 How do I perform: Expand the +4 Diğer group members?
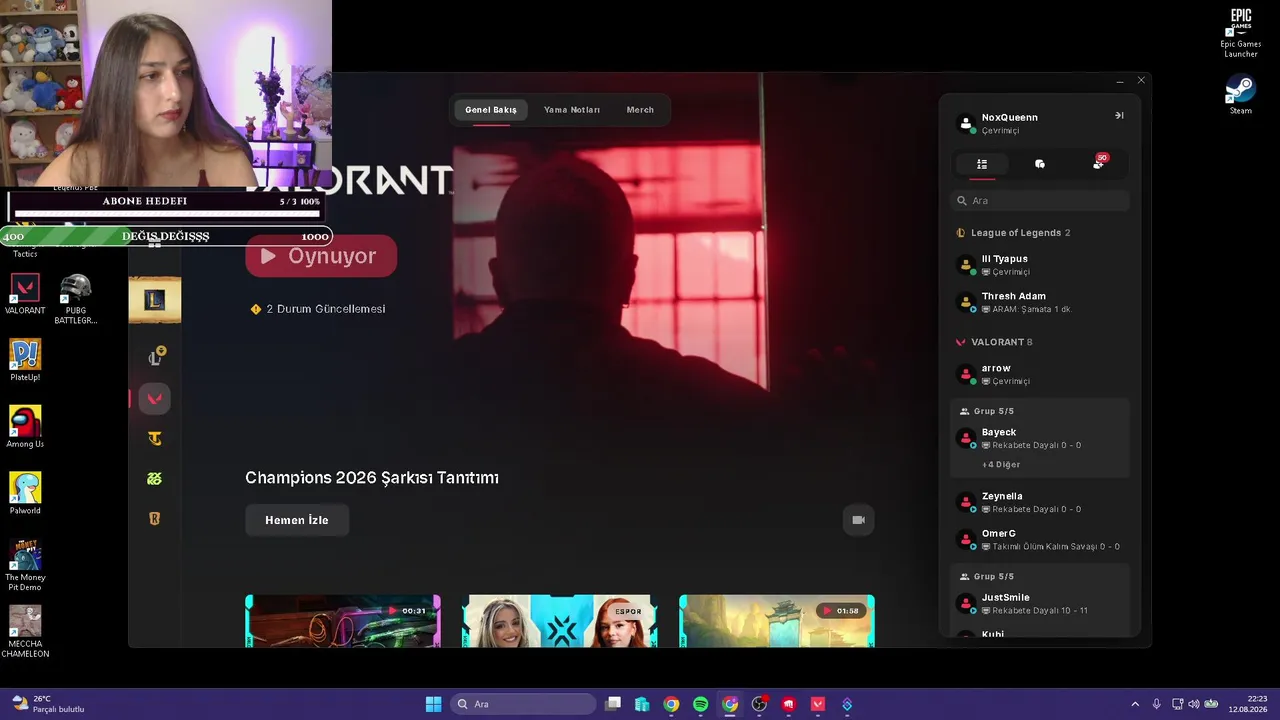pos(1001,465)
